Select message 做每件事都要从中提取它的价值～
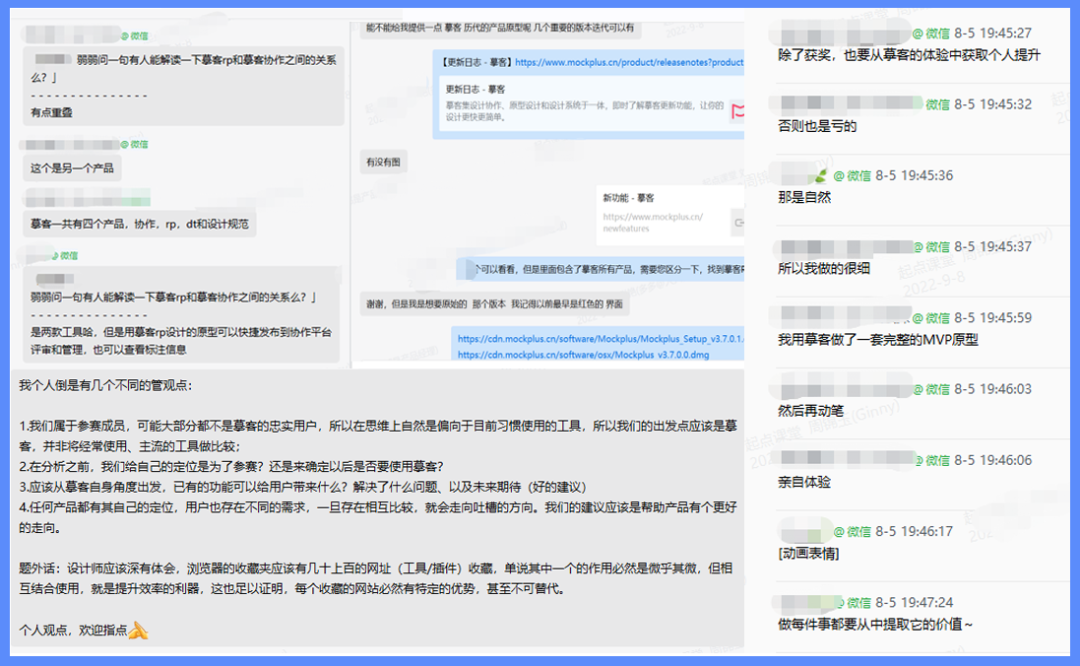Screen dimensions: 1080x666 point(875,624)
